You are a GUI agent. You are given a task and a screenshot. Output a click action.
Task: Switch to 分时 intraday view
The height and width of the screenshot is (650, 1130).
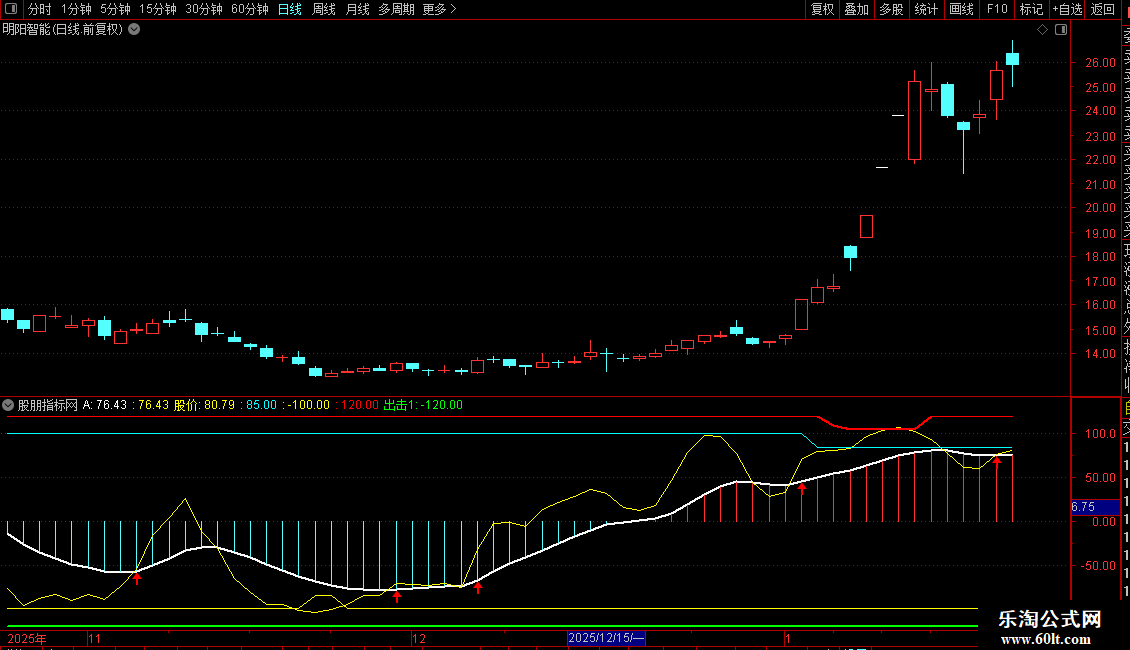pyautogui.click(x=40, y=9)
